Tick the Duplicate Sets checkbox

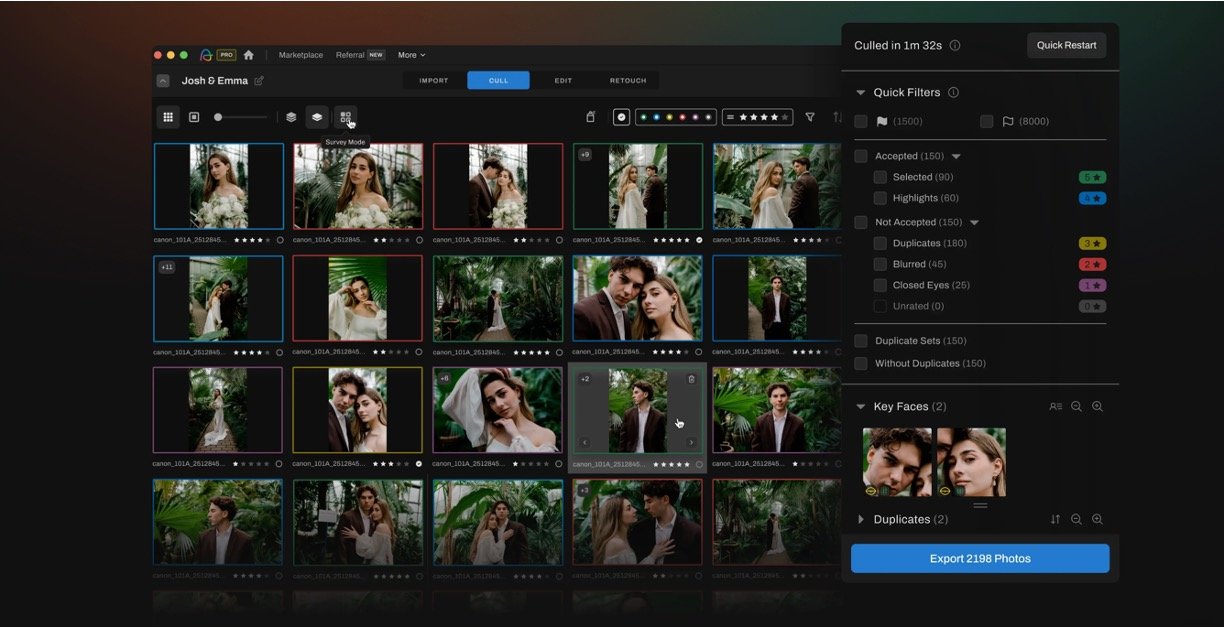(x=861, y=341)
